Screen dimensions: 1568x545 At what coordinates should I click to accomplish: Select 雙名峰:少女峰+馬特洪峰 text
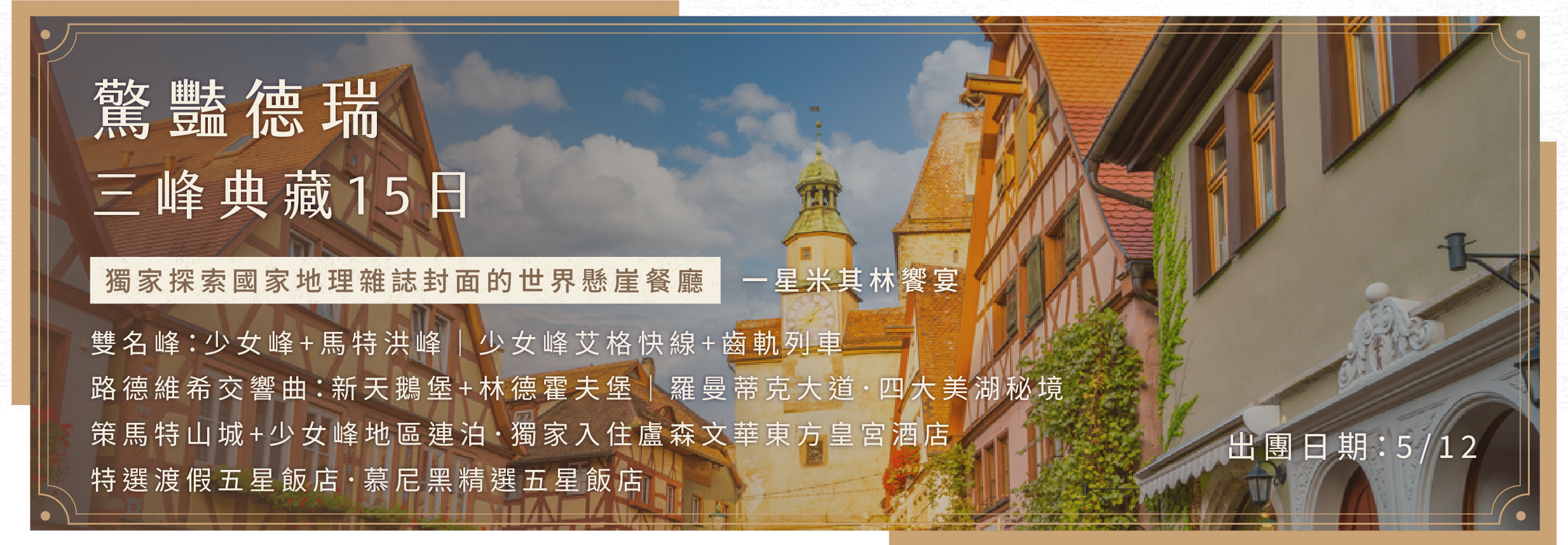tap(266, 343)
